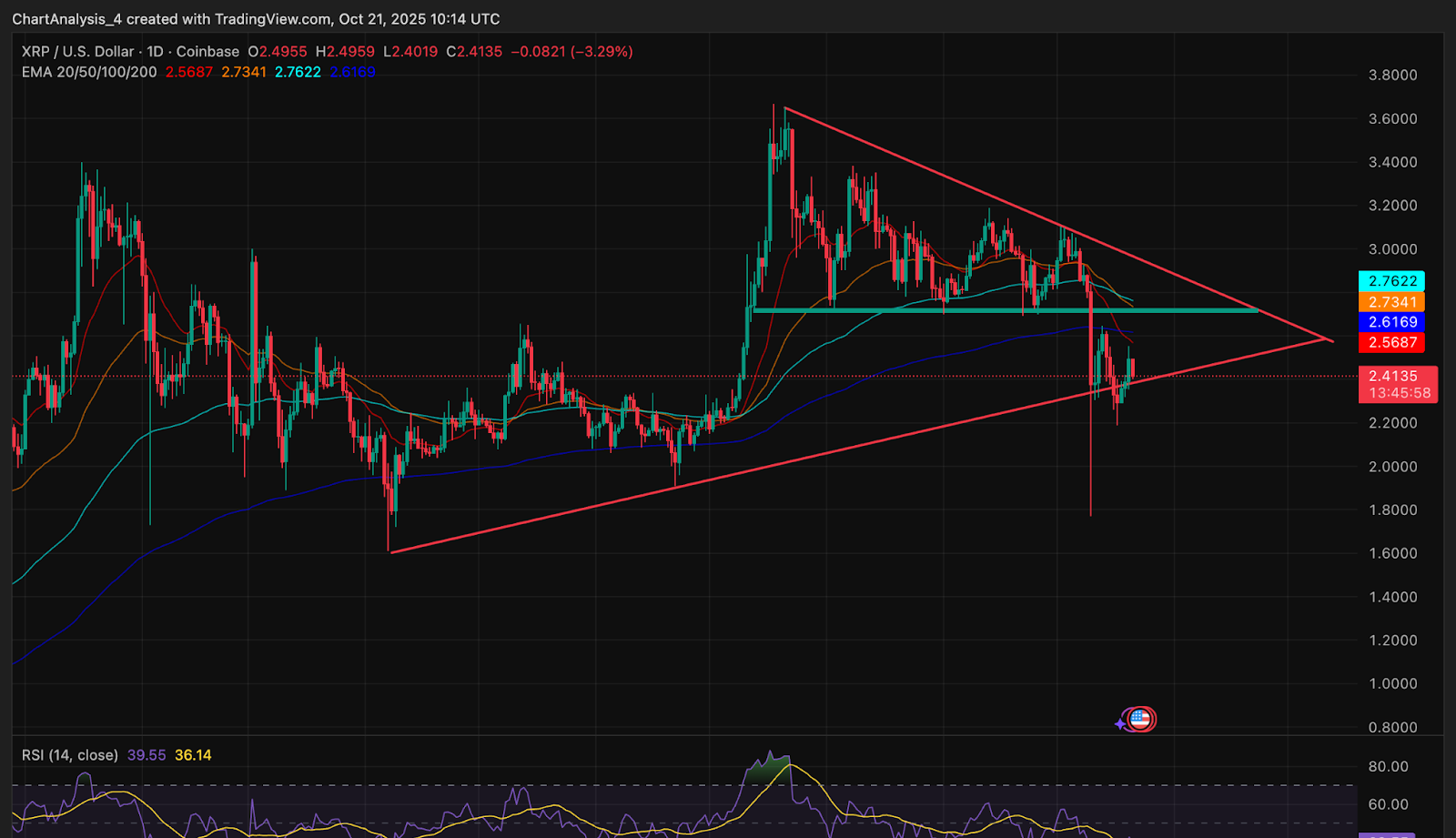The width and height of the screenshot is (1456, 838).
Task: Click the low value L2.4019
Action: pos(410,52)
